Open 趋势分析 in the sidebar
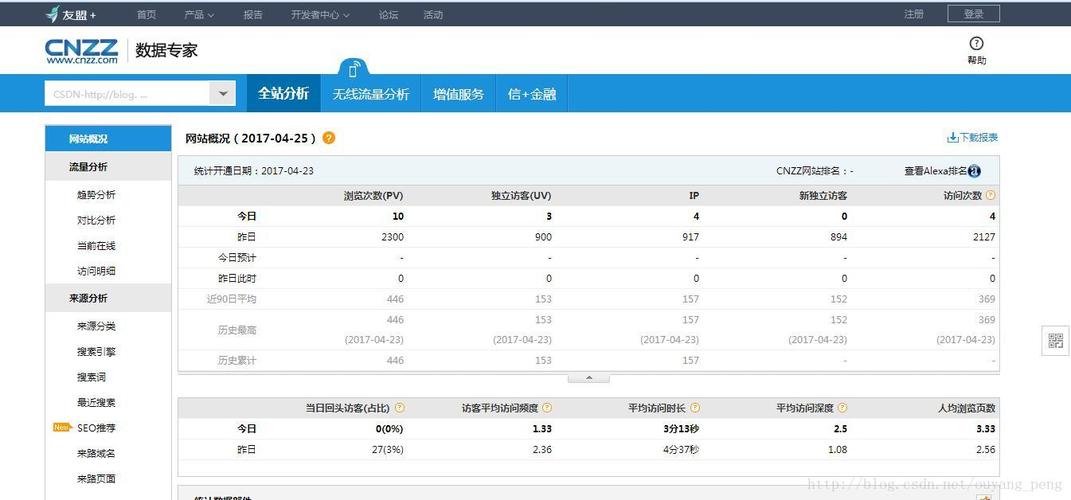Image resolution: width=1071 pixels, height=500 pixels. click(x=96, y=195)
